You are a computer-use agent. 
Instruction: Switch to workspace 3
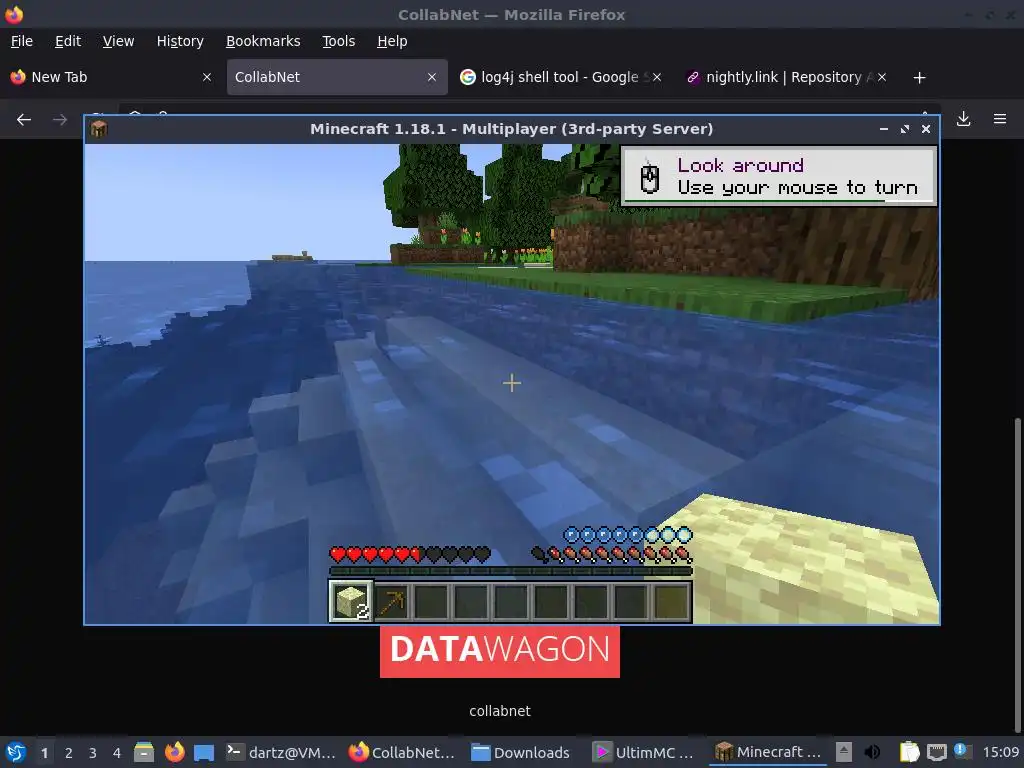coord(93,753)
